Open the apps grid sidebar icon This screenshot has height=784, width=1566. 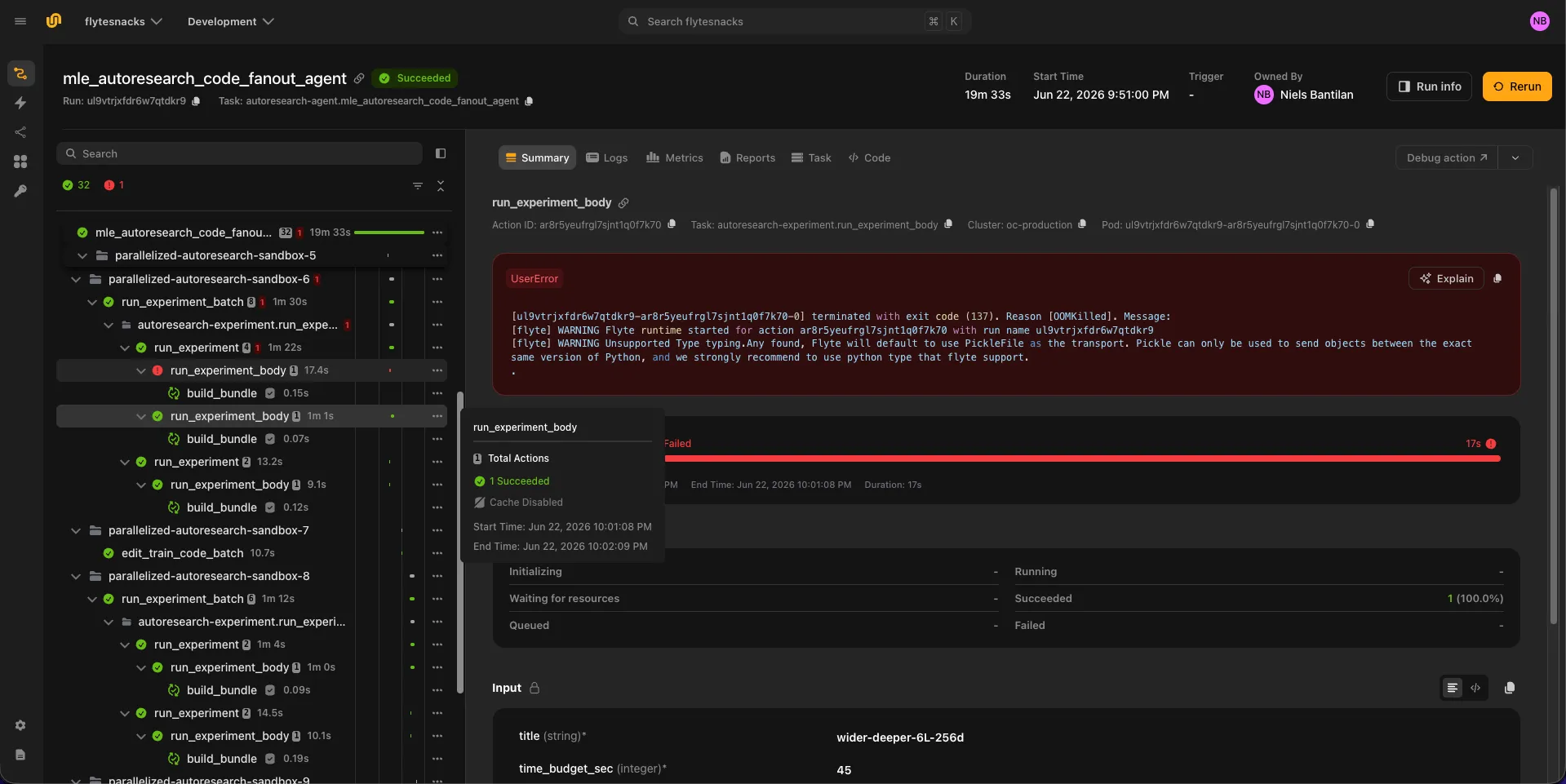(x=20, y=162)
